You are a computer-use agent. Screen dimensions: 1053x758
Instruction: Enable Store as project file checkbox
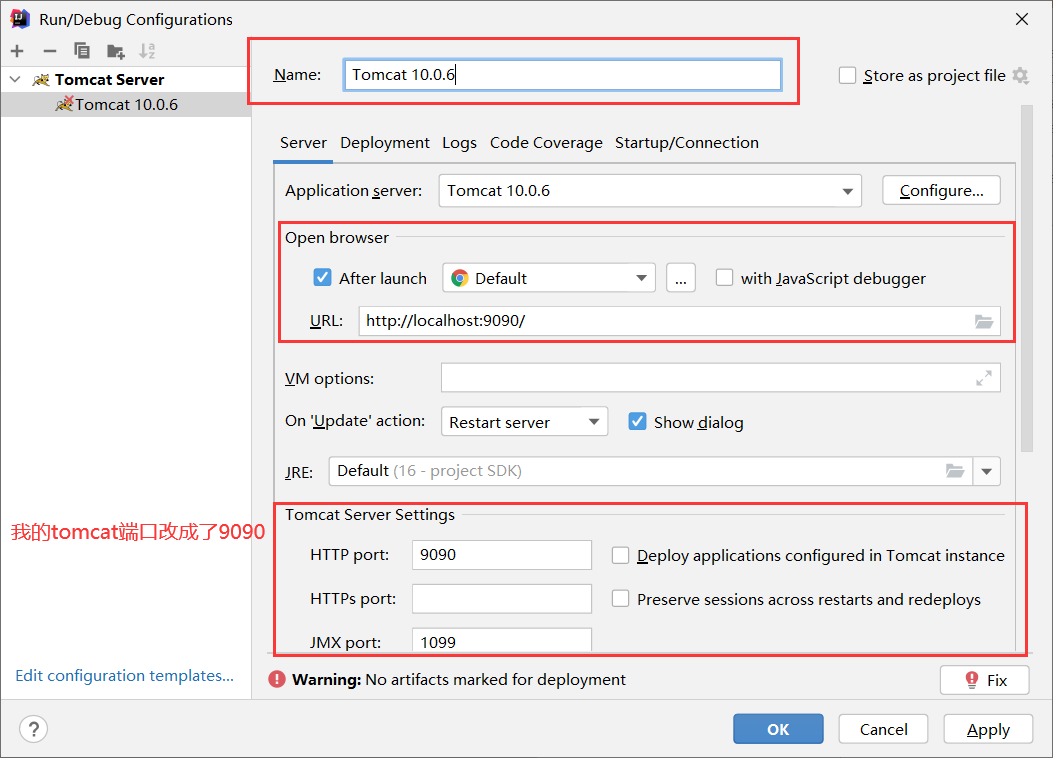(848, 75)
